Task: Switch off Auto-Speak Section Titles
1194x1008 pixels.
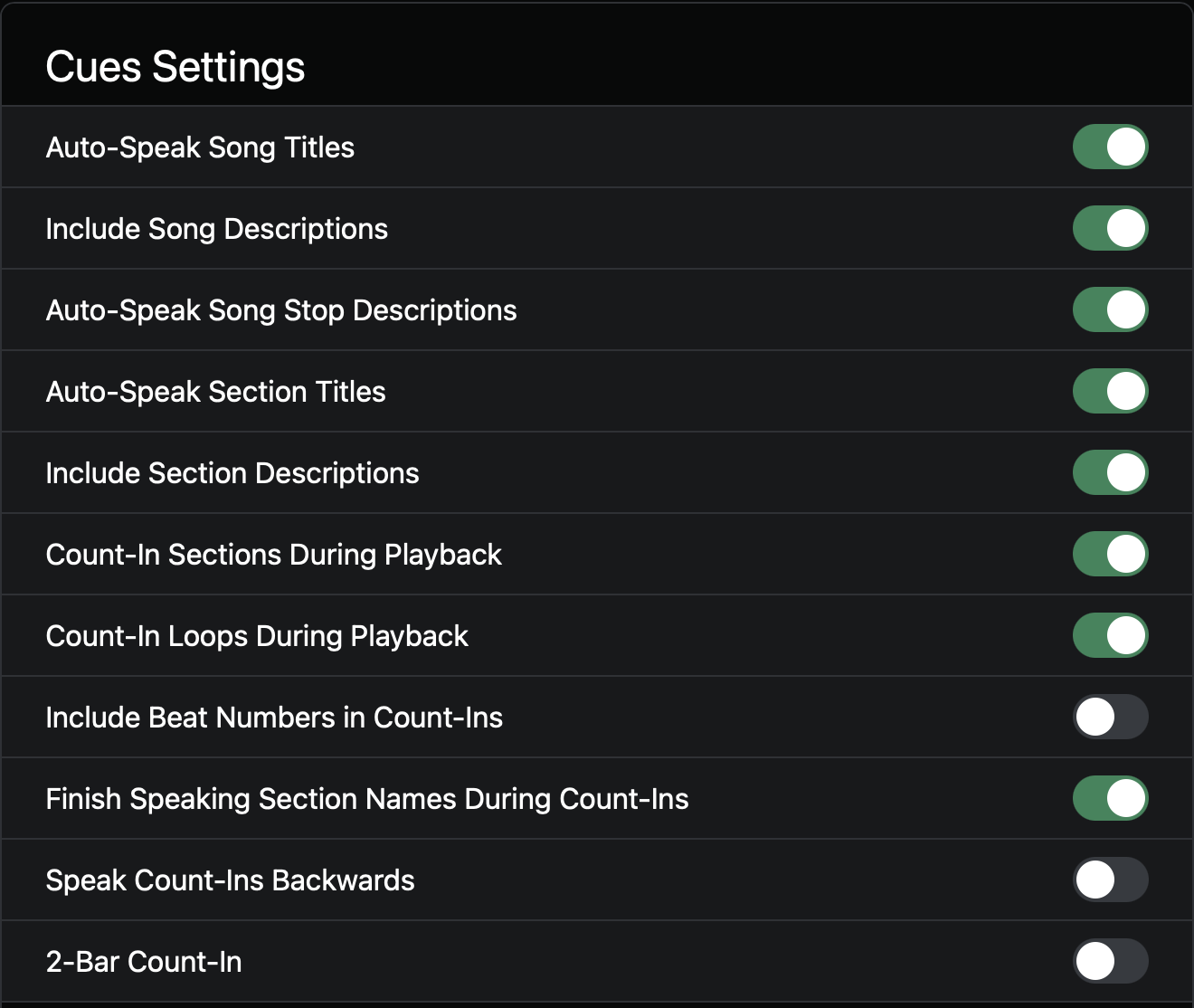Action: (1110, 391)
